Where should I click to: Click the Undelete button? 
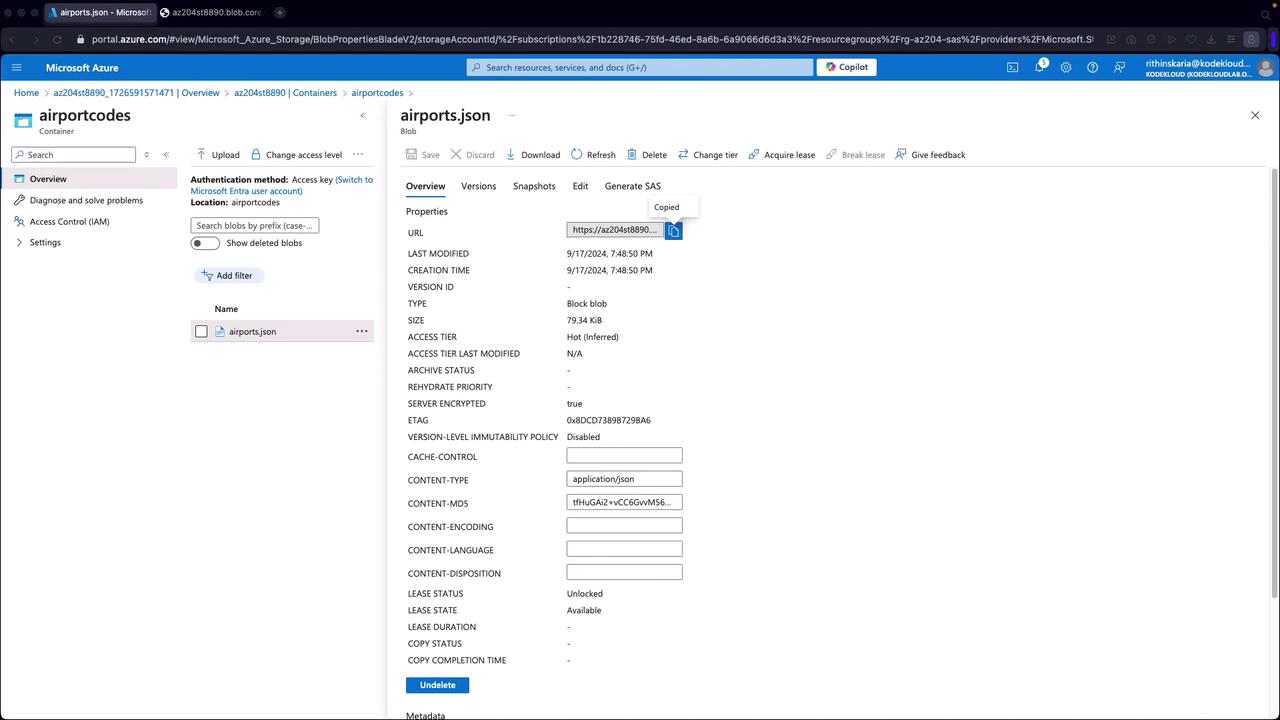(437, 685)
